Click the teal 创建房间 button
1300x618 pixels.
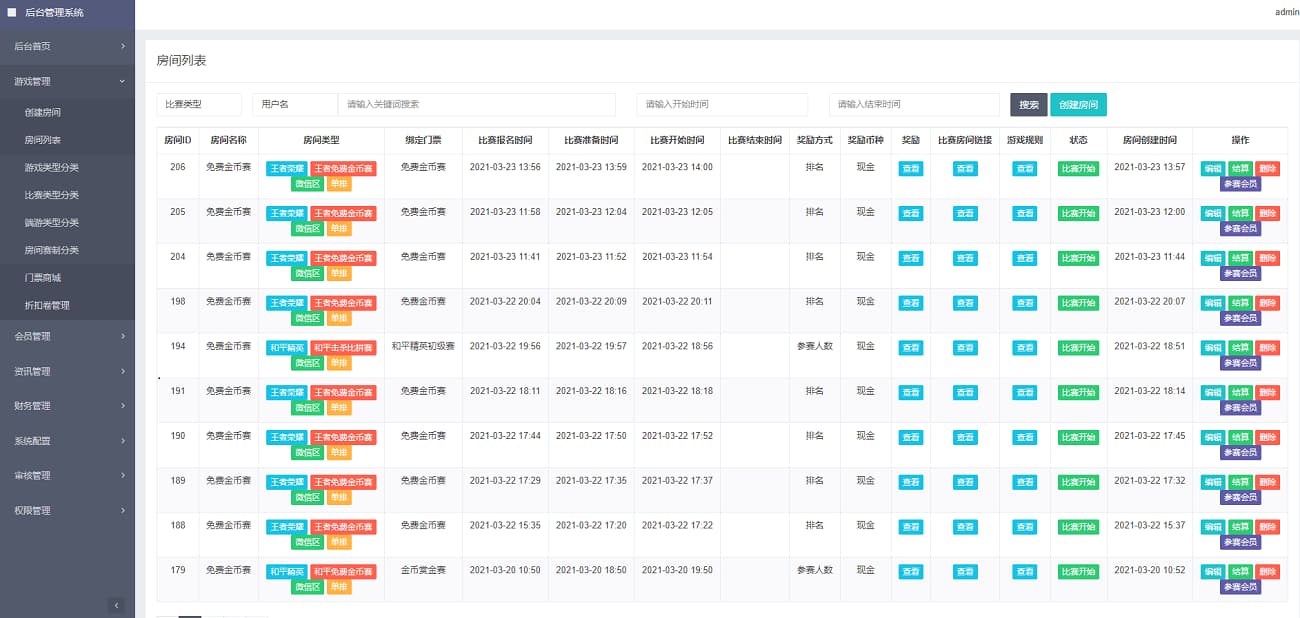[x=1078, y=105]
